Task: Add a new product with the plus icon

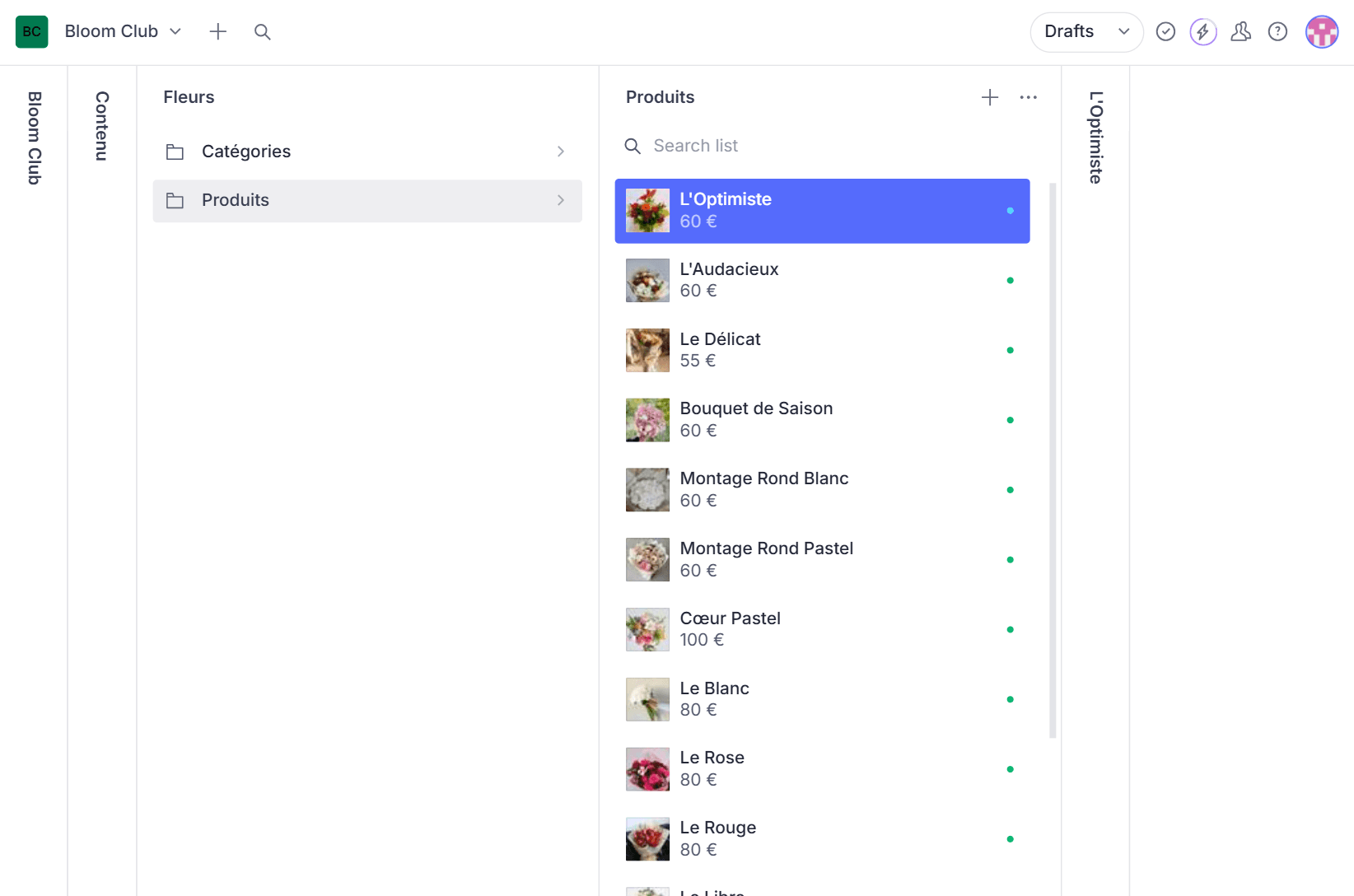Action: pos(989,97)
